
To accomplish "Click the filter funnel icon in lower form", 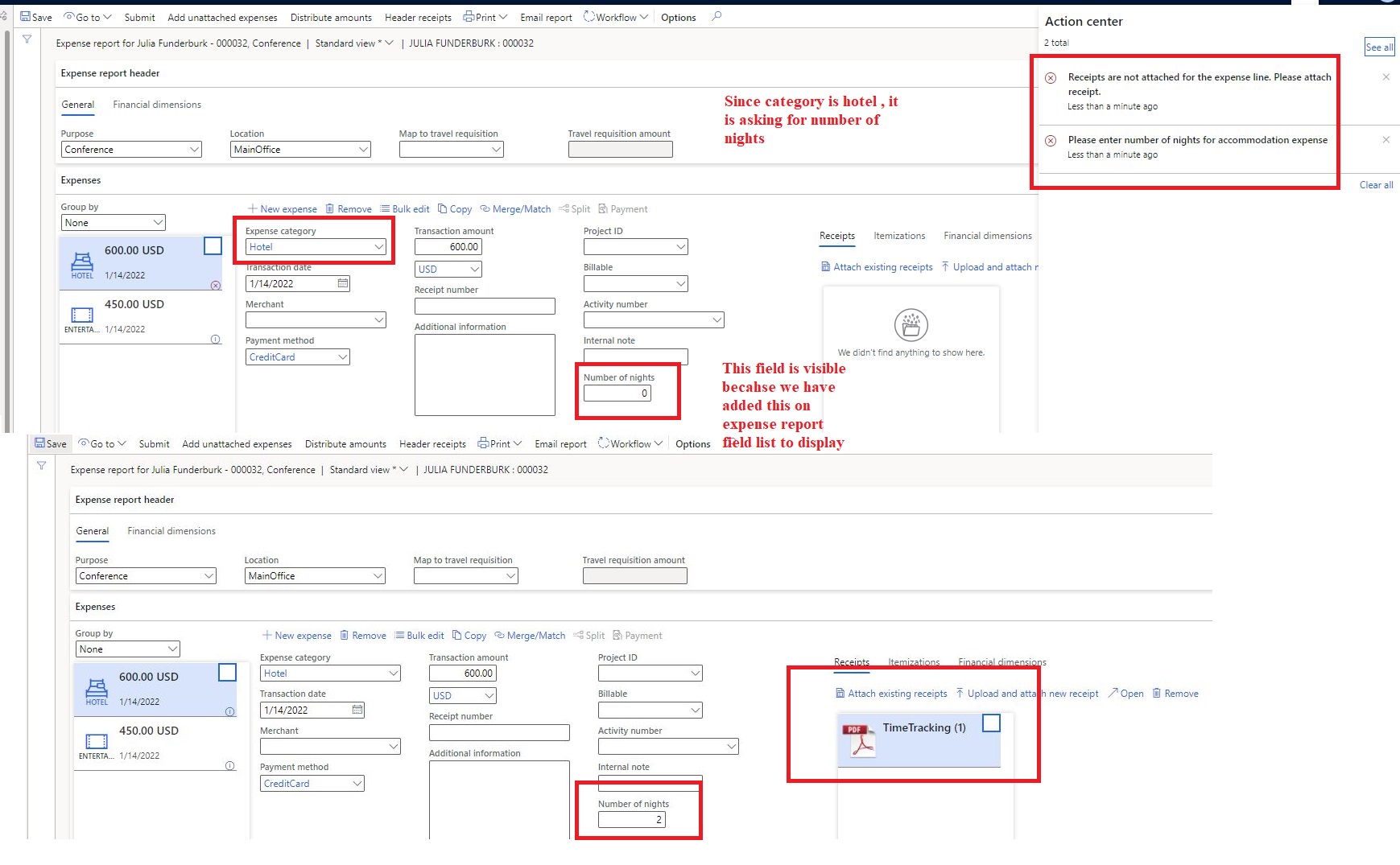I will [41, 465].
